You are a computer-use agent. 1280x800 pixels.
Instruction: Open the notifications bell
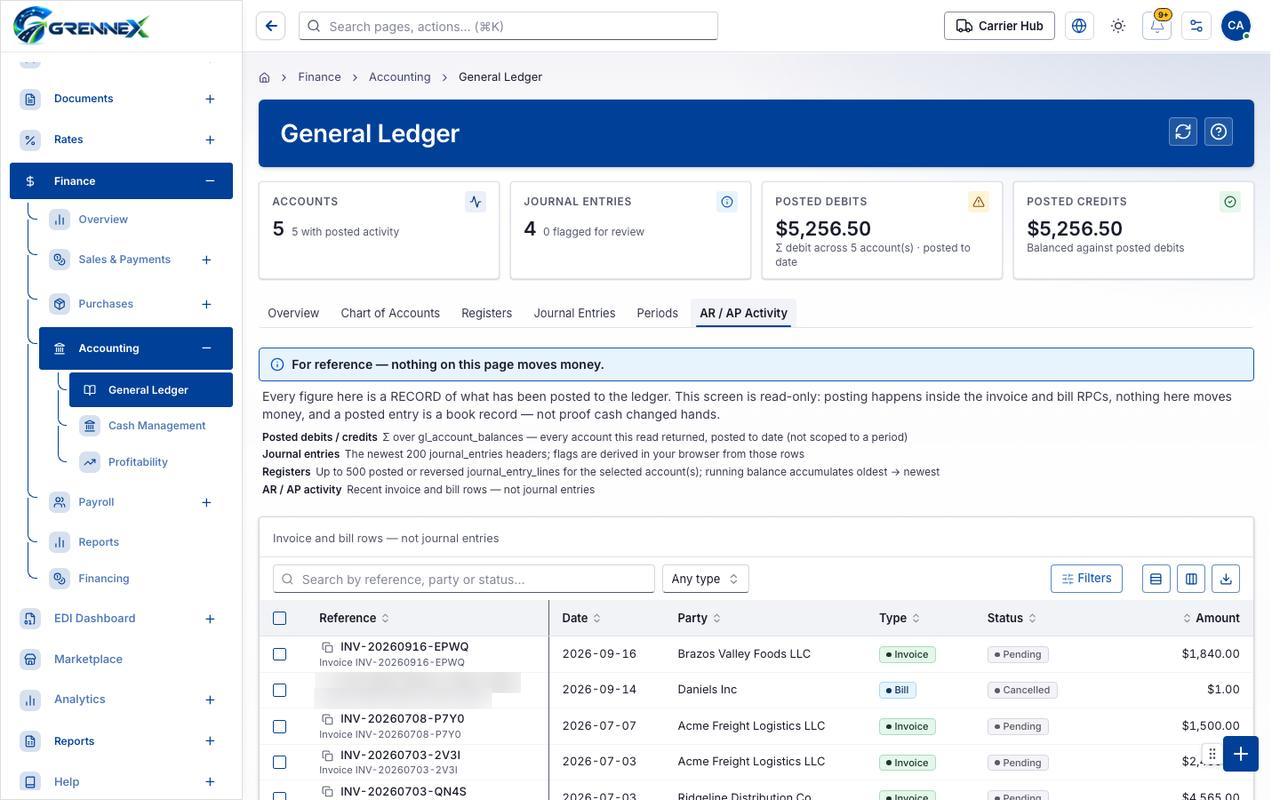tap(1157, 26)
